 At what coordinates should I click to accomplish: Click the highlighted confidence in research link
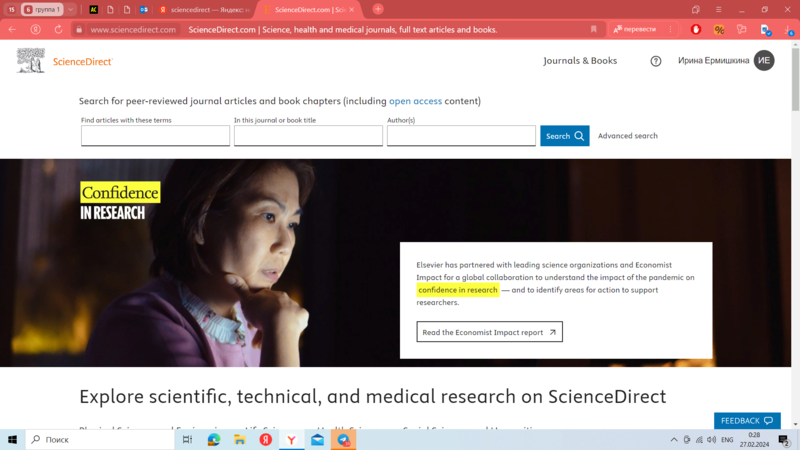point(458,290)
